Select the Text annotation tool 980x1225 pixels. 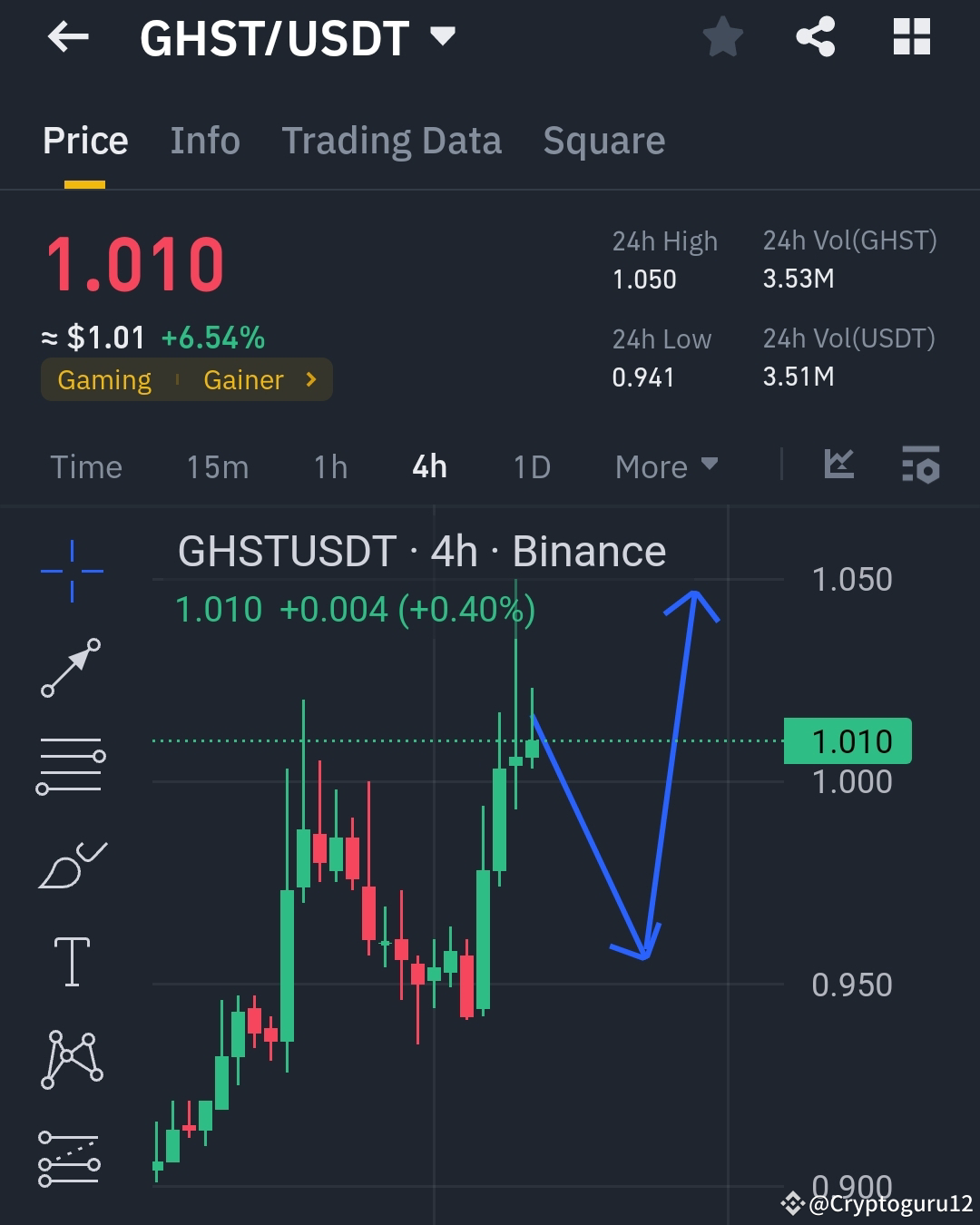(71, 962)
